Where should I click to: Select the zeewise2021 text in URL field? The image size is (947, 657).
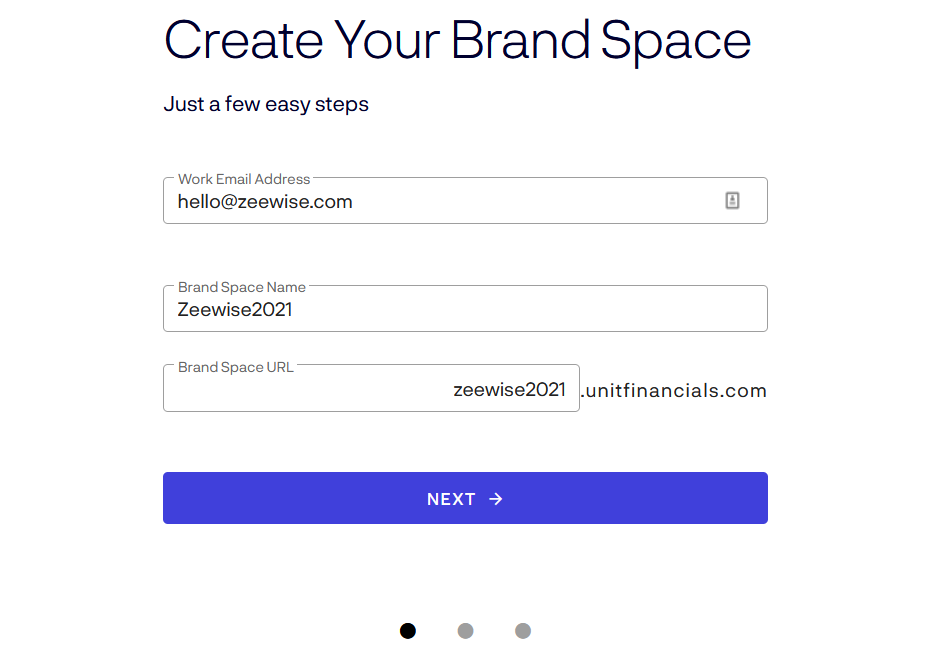coord(511,389)
